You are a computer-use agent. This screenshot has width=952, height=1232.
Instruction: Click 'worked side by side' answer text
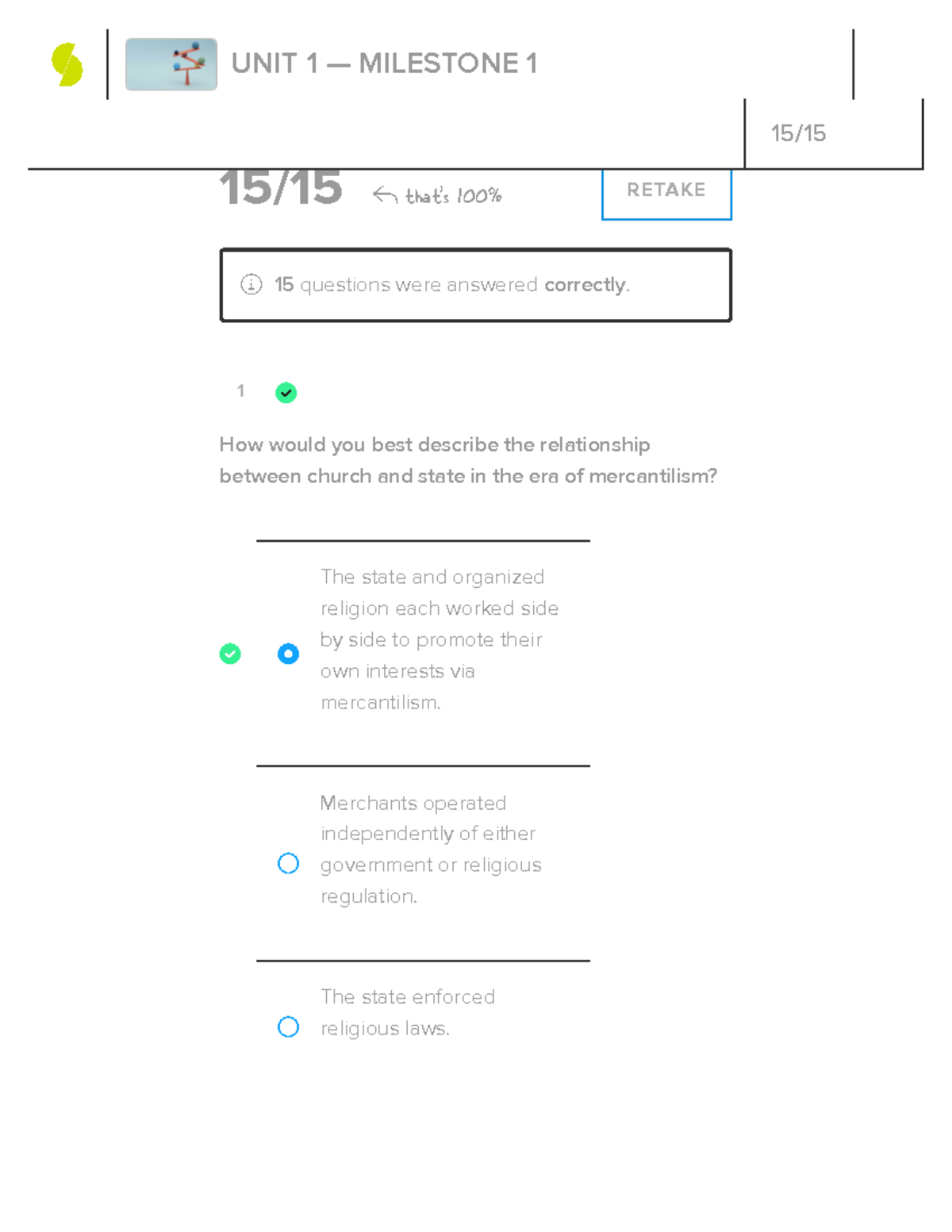[x=439, y=639]
